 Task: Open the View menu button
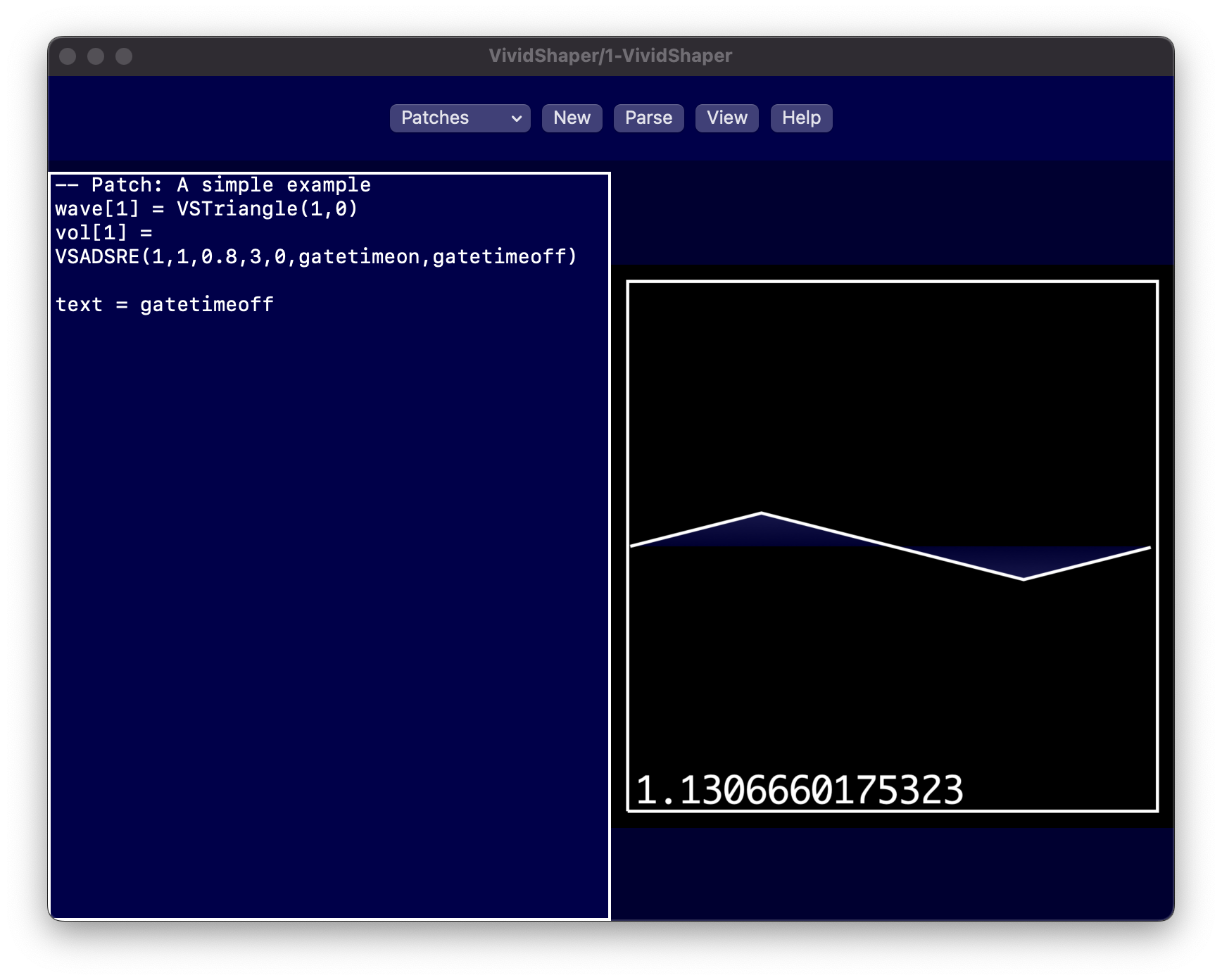[x=726, y=118]
